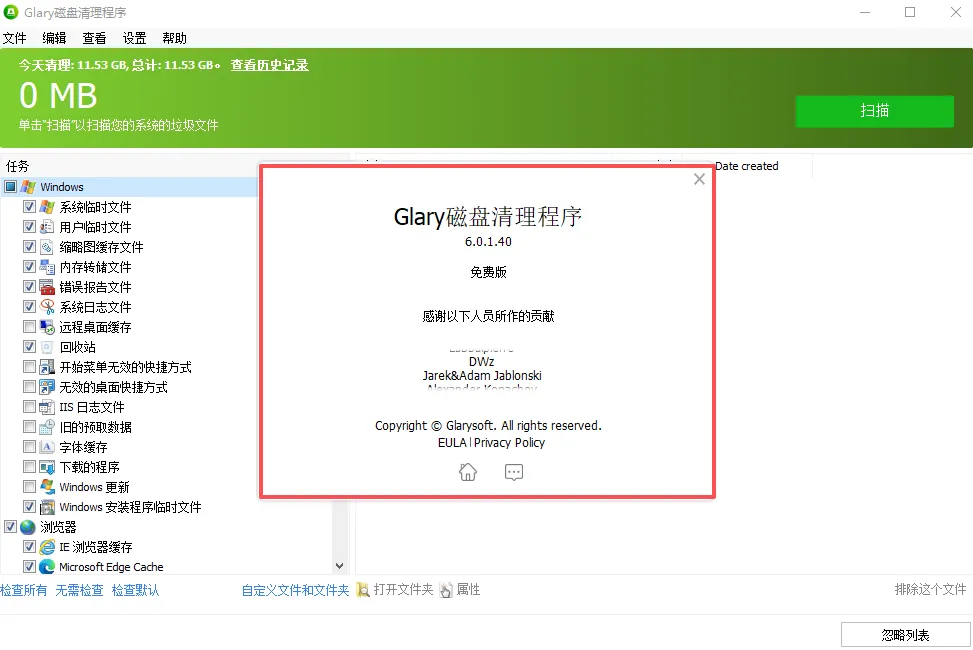Click the Windows 安装程序临时文件 icon
The image size is (973, 650).
pos(47,507)
